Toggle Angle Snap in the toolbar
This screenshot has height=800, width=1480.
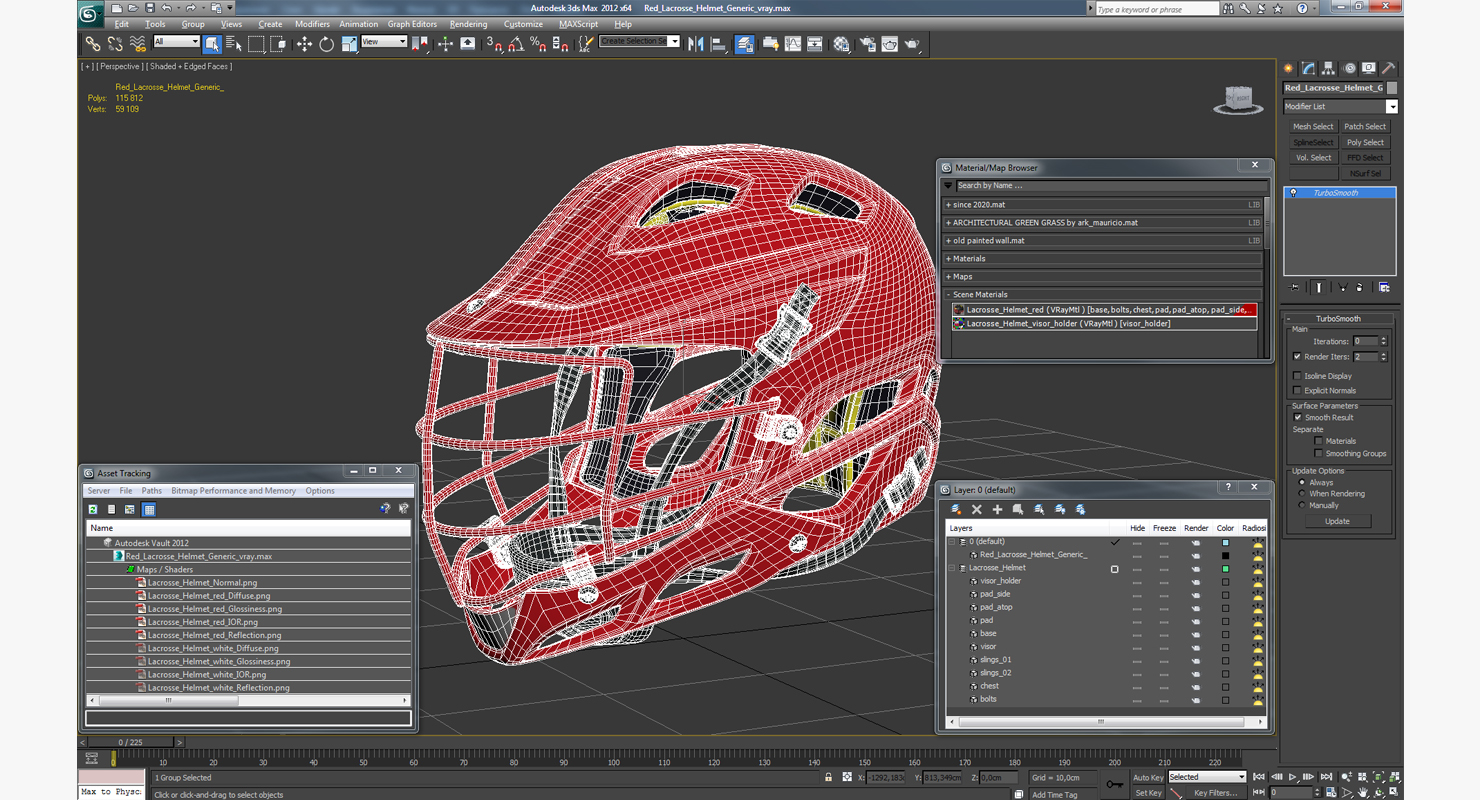(x=516, y=44)
